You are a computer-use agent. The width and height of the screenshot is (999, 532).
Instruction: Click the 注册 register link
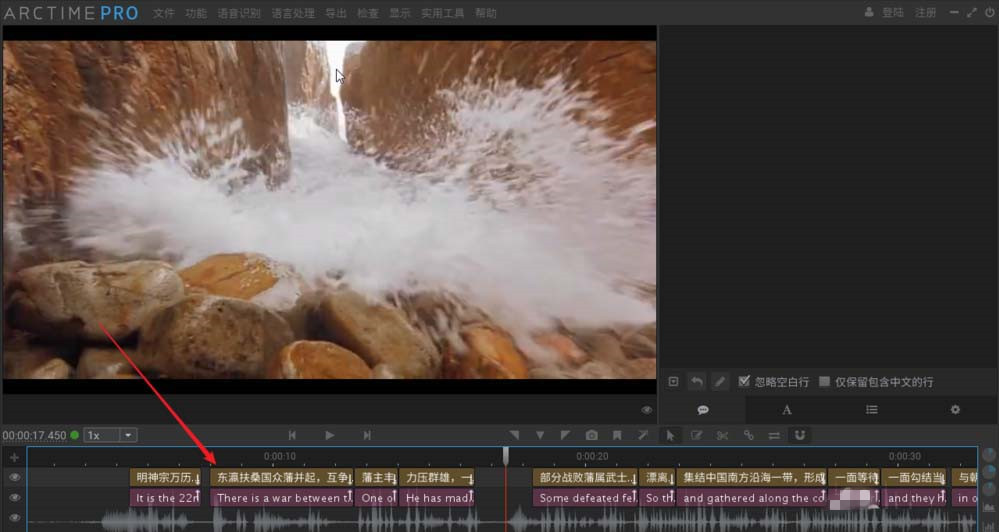[x=926, y=14]
